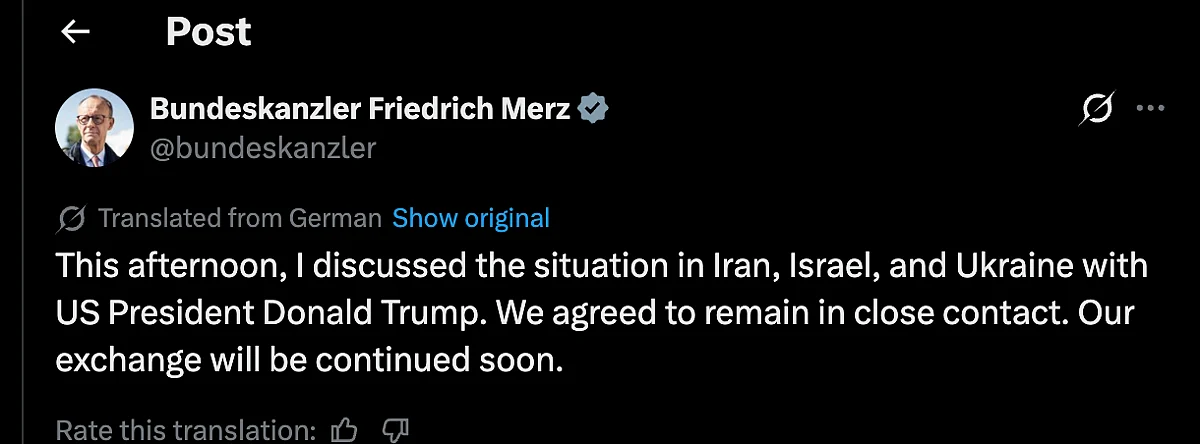Image resolution: width=1200 pixels, height=444 pixels.
Task: Click the "Rate this translation:" label
Action: pyautogui.click(x=185, y=430)
